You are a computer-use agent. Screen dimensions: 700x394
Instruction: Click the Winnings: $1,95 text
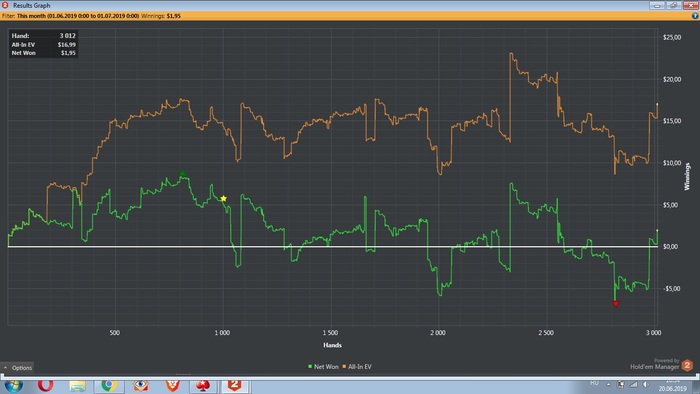(x=161, y=16)
